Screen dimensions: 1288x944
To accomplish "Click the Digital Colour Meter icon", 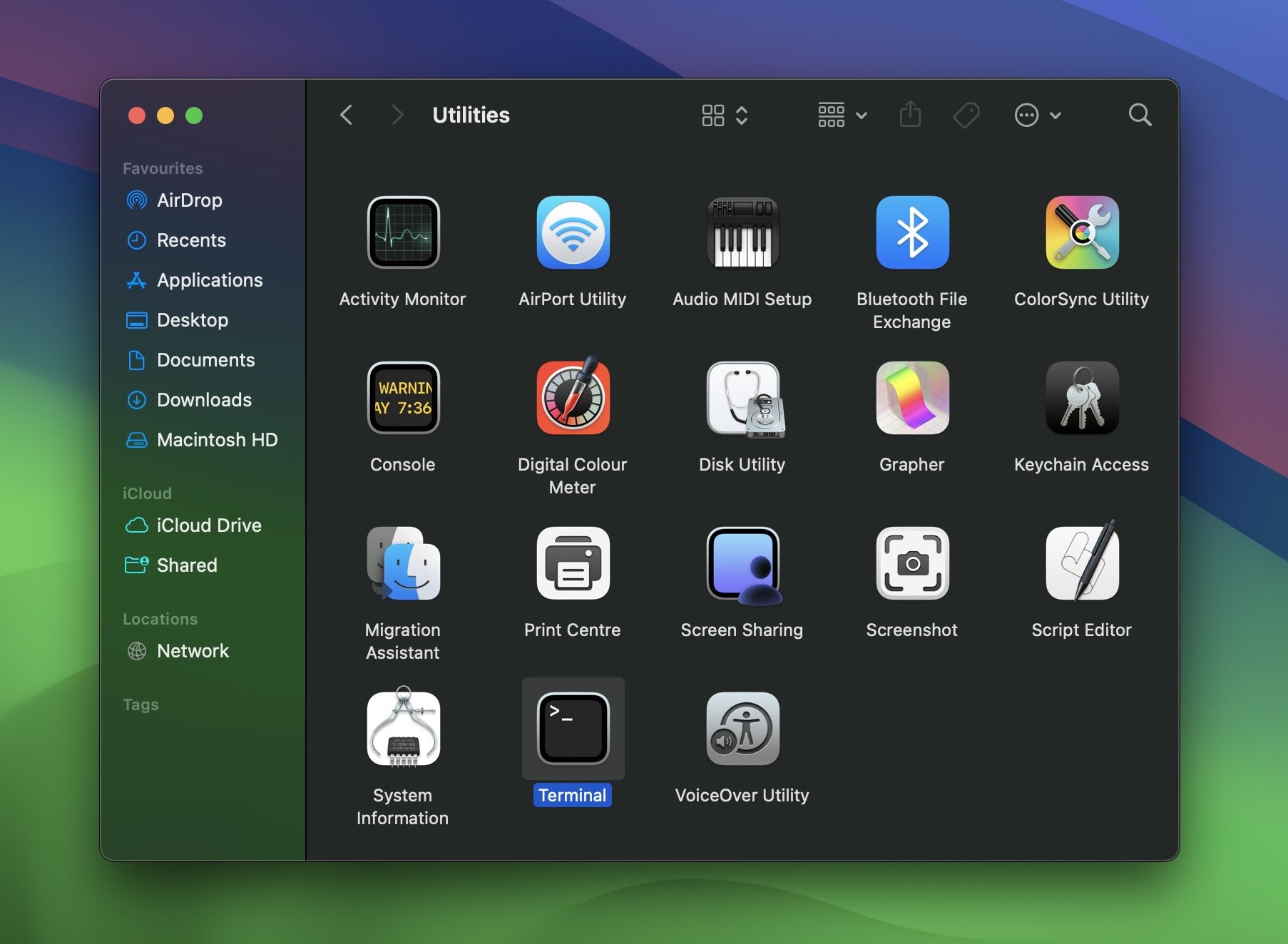I will (573, 396).
